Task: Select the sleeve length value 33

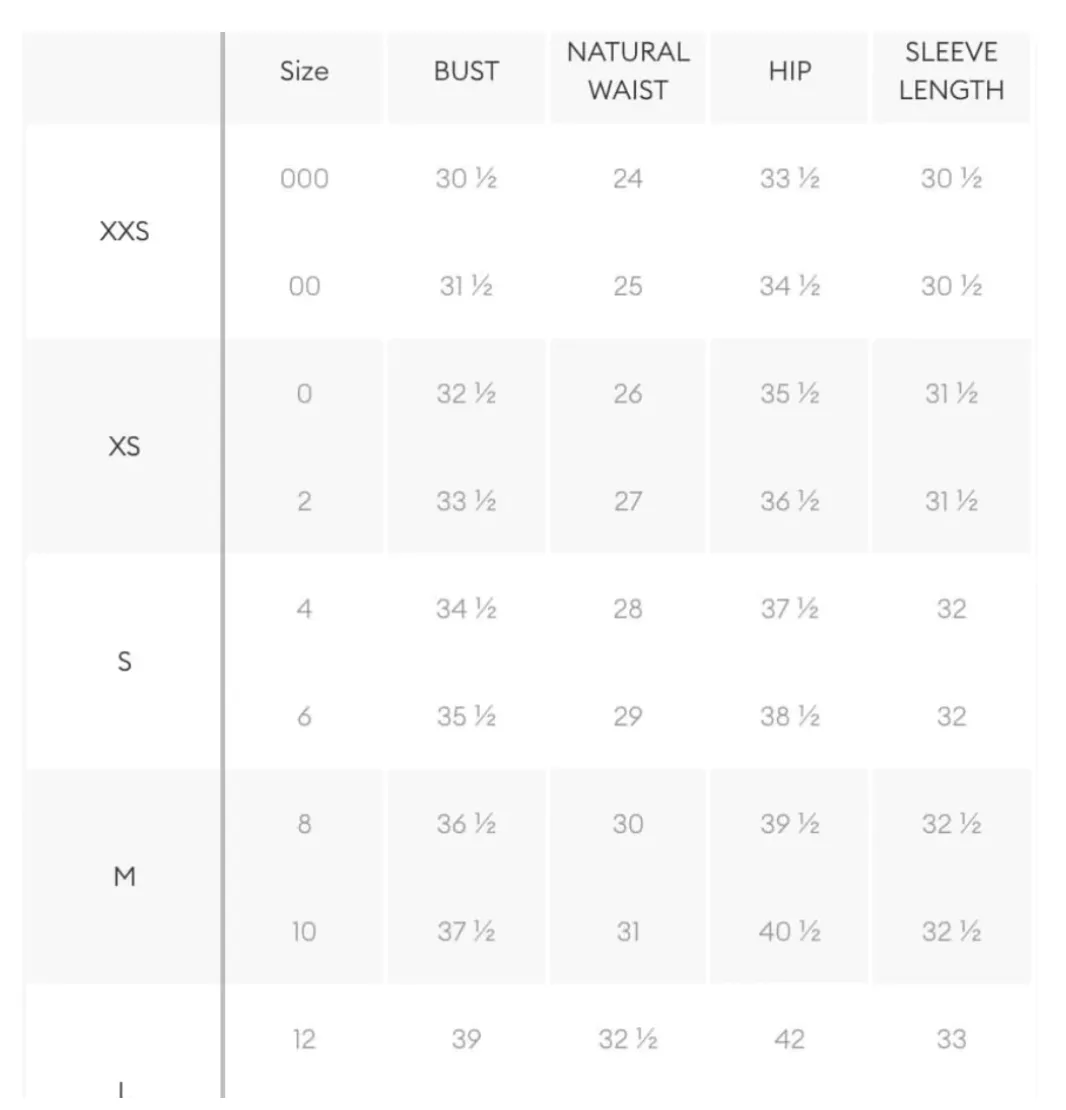Action: click(951, 1039)
